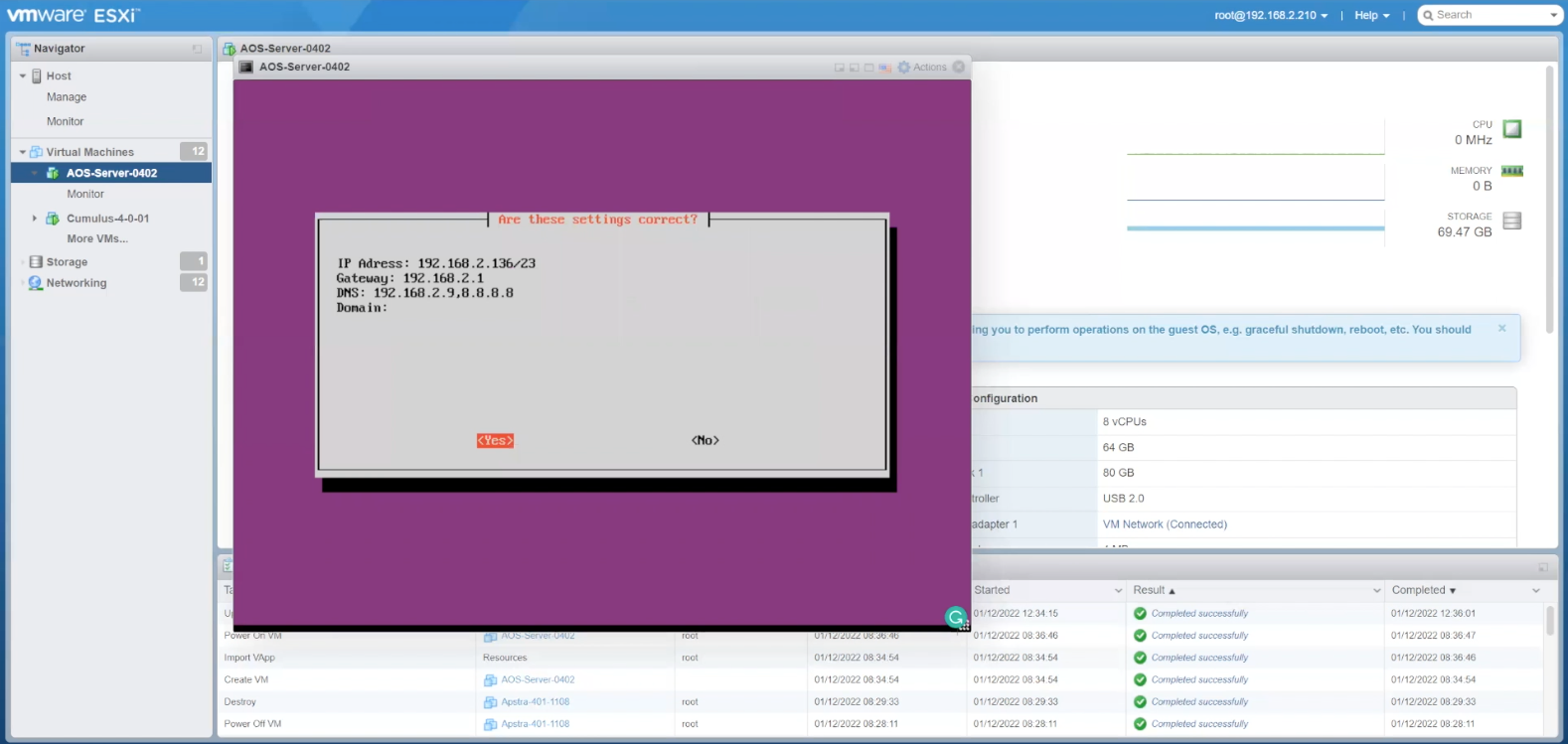This screenshot has height=744, width=1568.
Task: Collapse the AOS-Server-0402 tree node
Action: (x=35, y=173)
